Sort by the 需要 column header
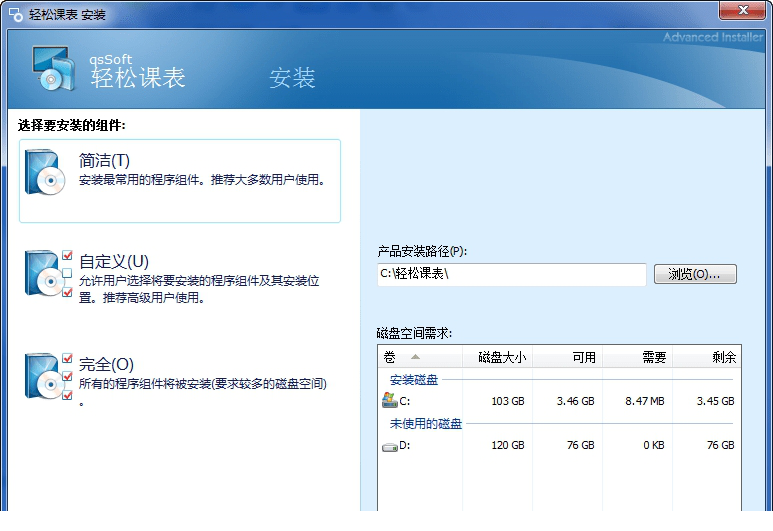The width and height of the screenshot is (773, 531). (637, 356)
